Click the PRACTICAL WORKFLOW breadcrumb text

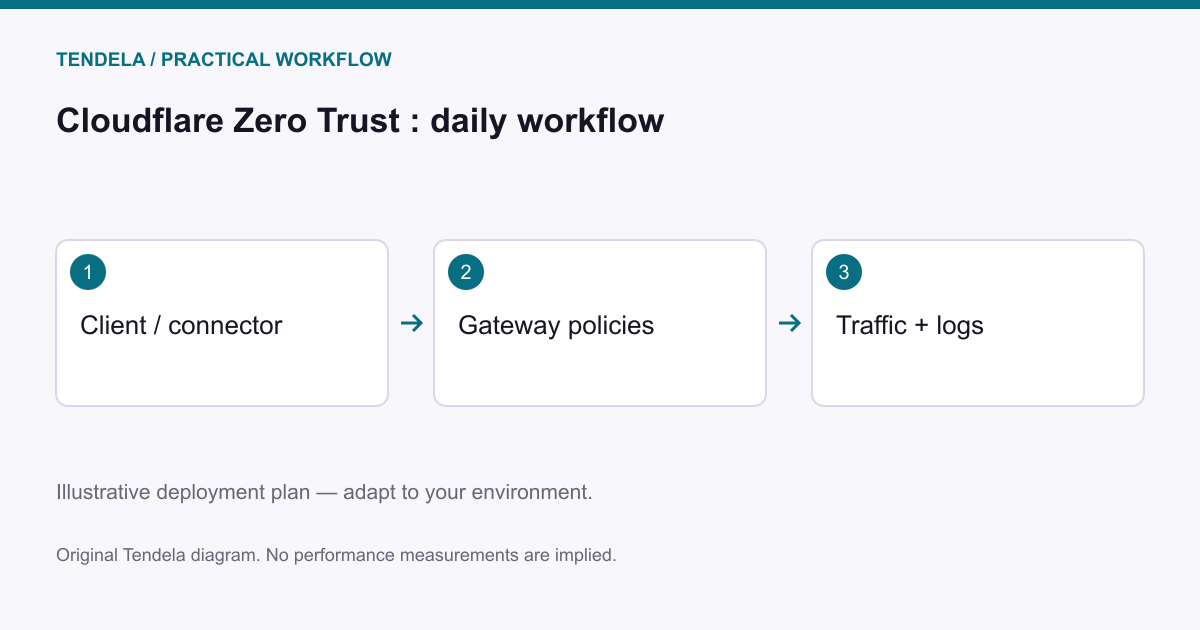[276, 60]
